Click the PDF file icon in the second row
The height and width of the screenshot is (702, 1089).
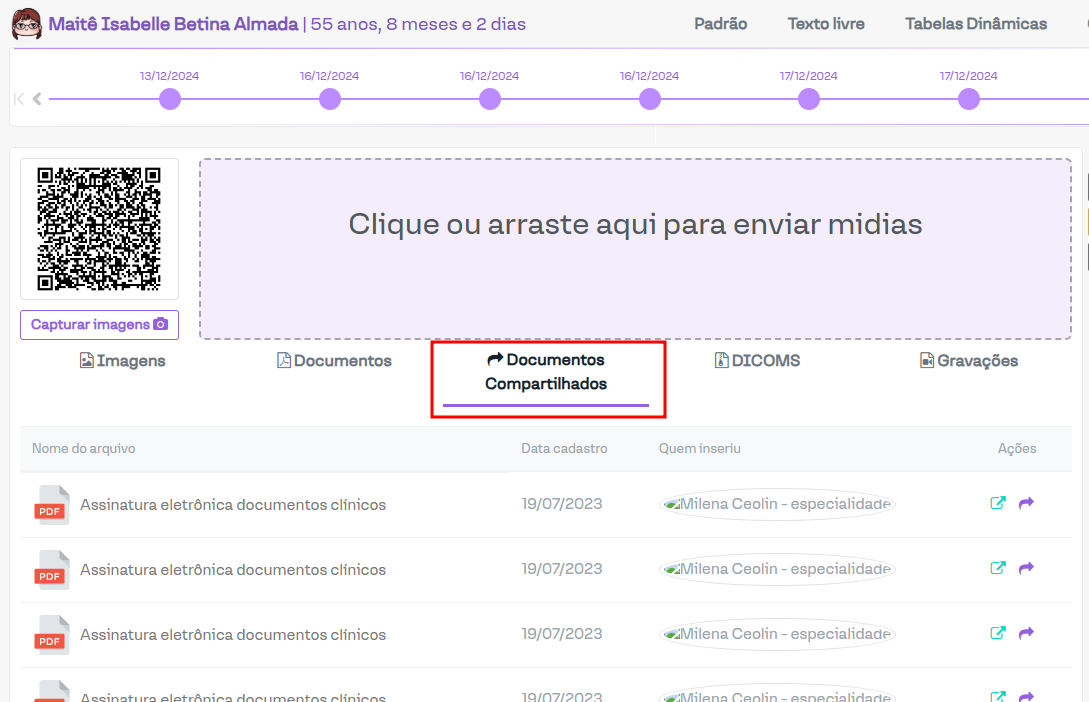[51, 570]
